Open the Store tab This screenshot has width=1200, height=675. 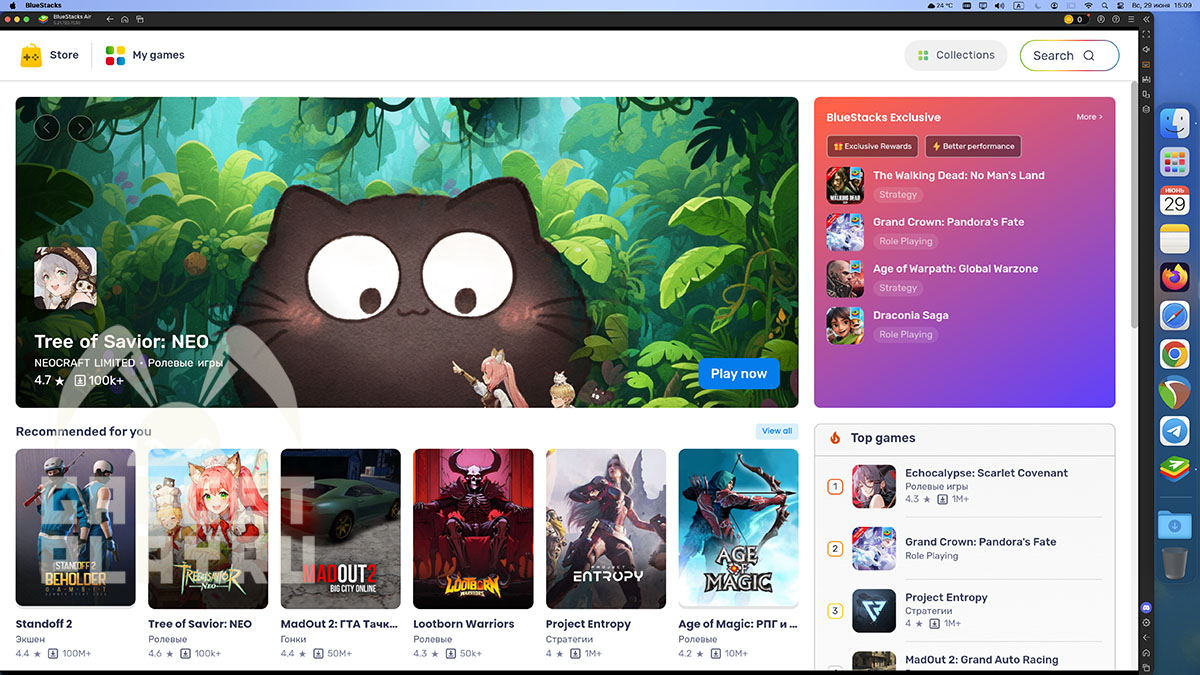[x=49, y=55]
